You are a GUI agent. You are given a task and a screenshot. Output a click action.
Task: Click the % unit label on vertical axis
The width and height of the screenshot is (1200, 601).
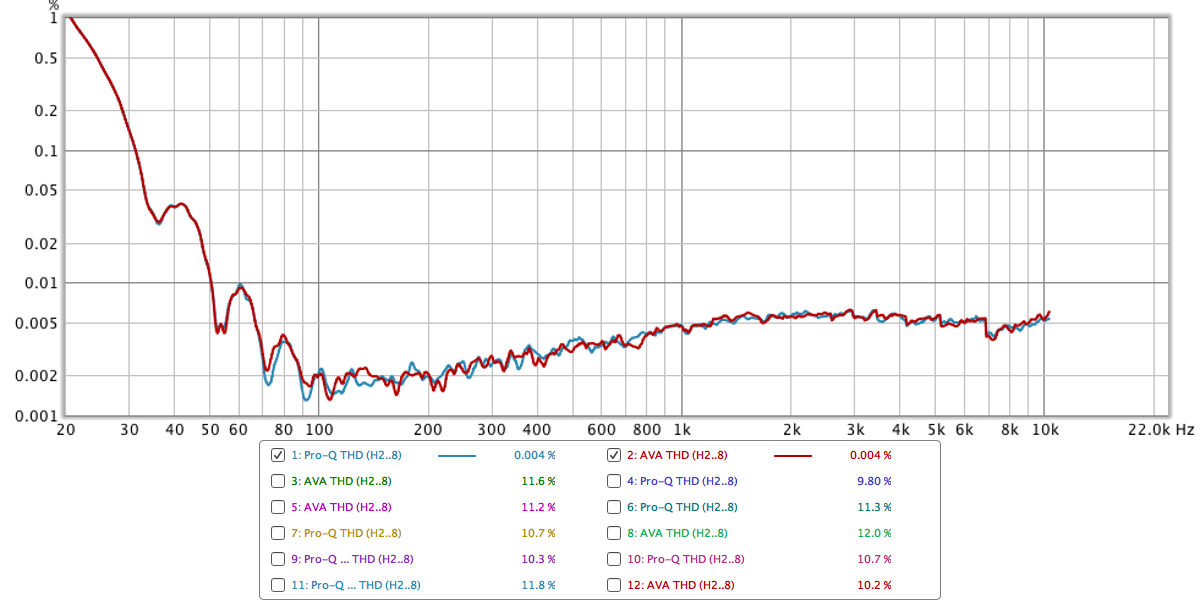coord(53,5)
